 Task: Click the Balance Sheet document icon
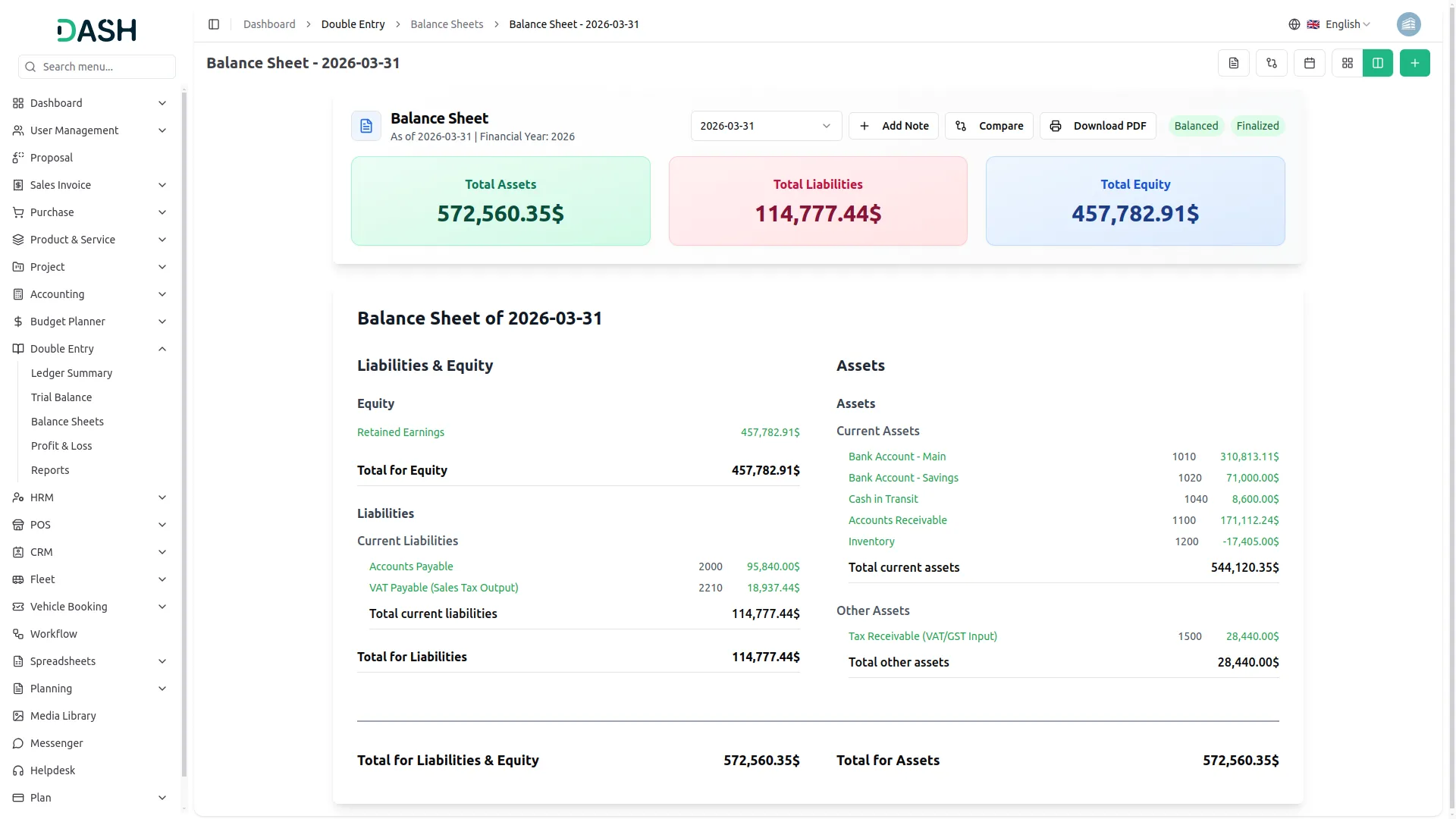tap(366, 126)
